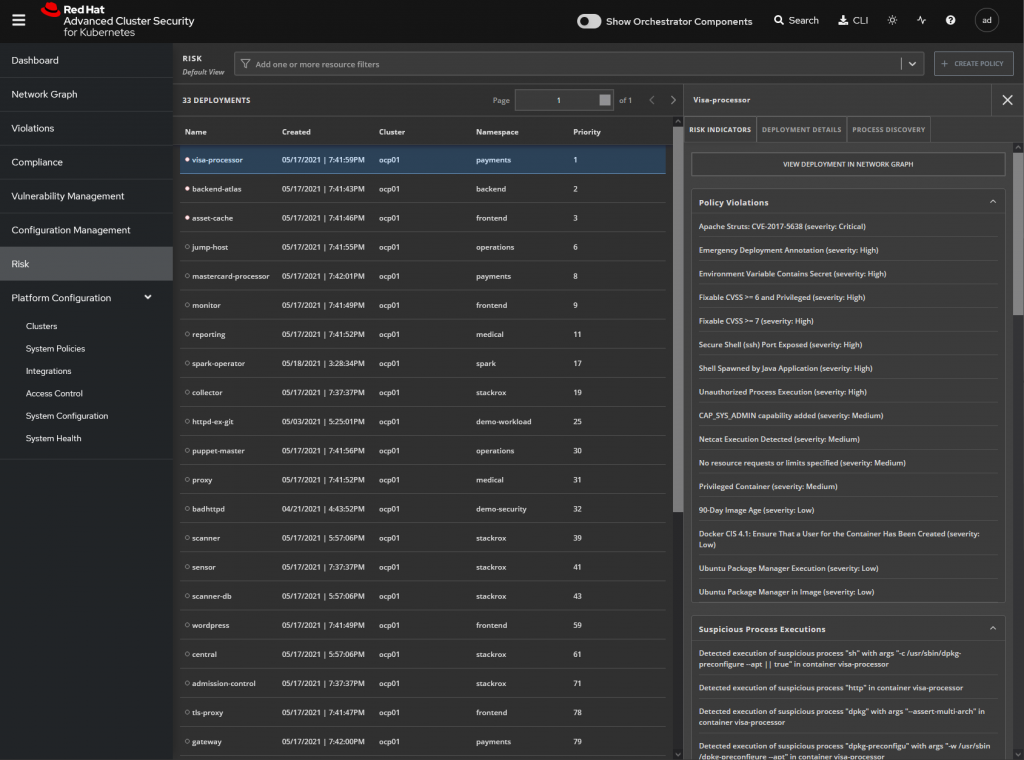Switch theme with the sun icon
This screenshot has width=1024, height=760.
coord(892,20)
